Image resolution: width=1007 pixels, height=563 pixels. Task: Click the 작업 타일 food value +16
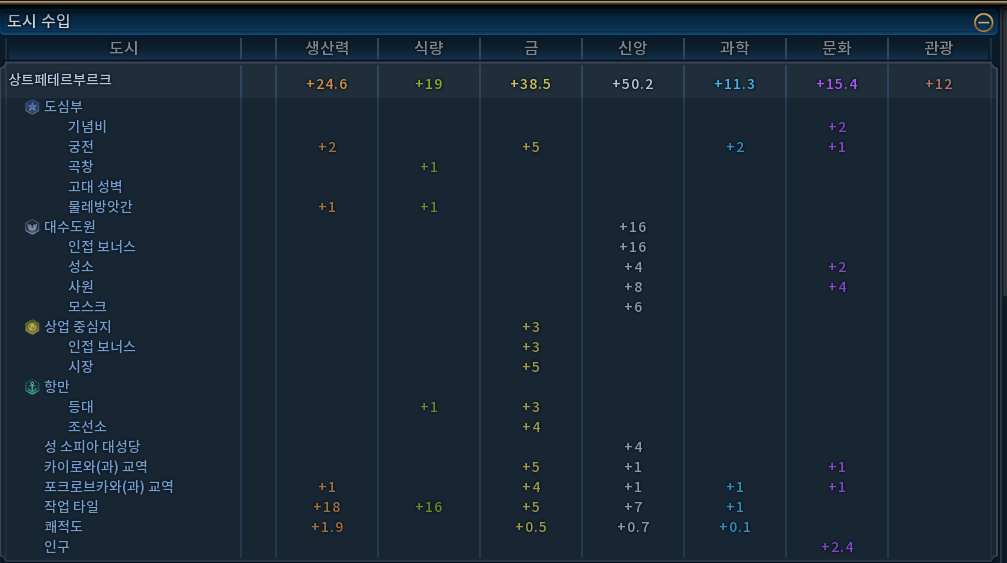coord(428,507)
